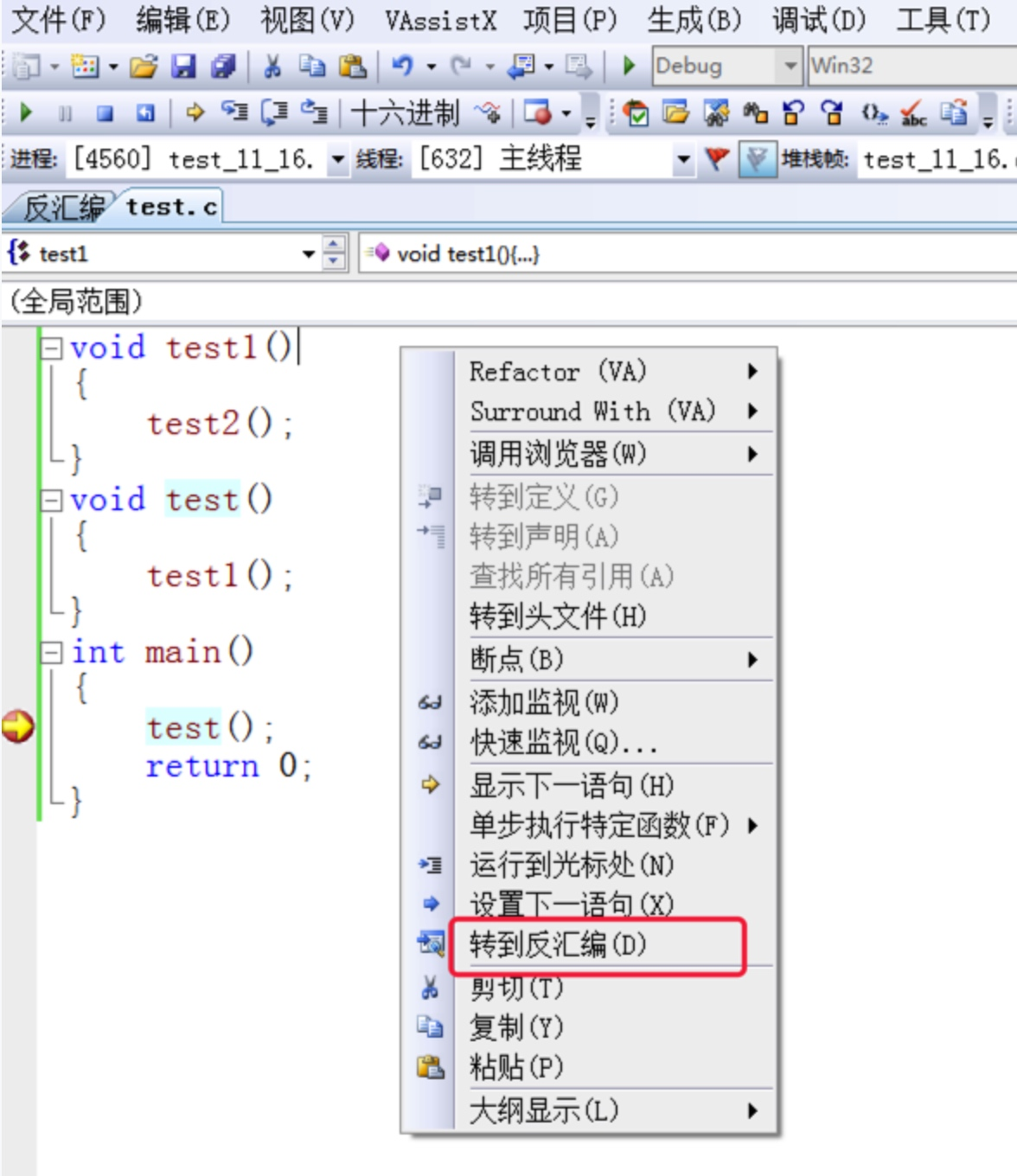This screenshot has width=1017, height=1176.
Task: Open the 工具(T) menu
Action: (943, 19)
